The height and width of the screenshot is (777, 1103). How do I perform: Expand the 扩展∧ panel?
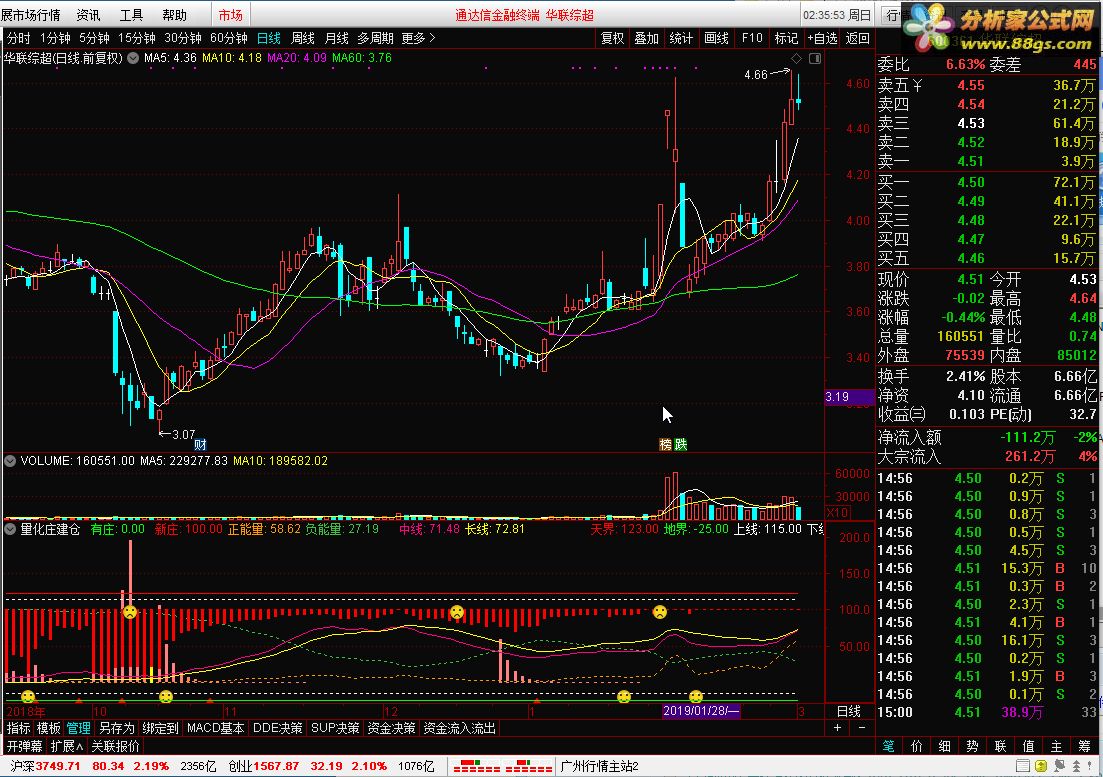pyautogui.click(x=67, y=746)
